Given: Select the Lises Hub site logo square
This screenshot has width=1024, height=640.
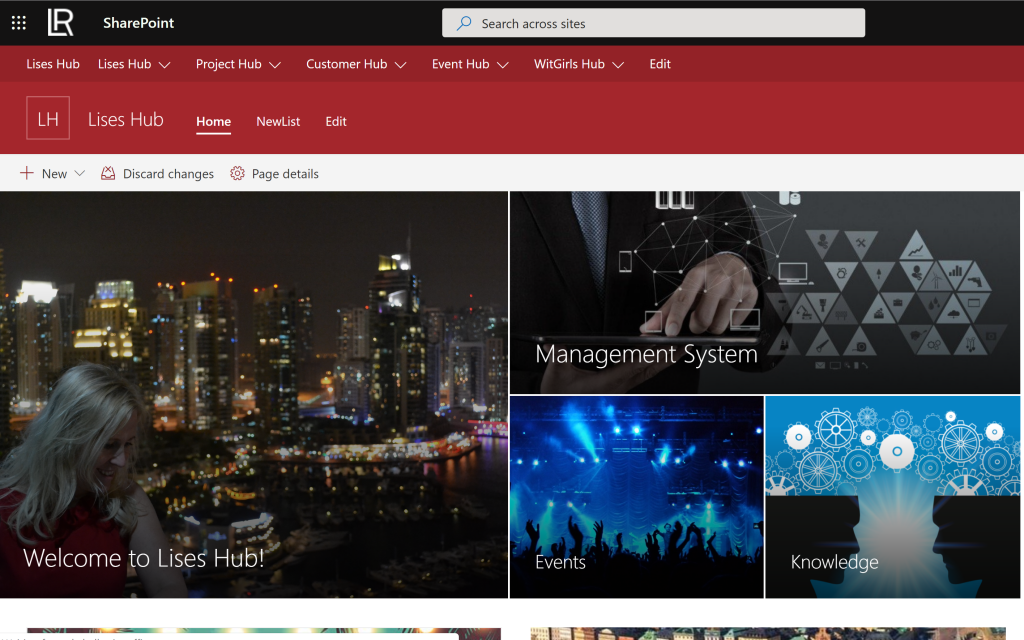Looking at the screenshot, I should pos(48,117).
